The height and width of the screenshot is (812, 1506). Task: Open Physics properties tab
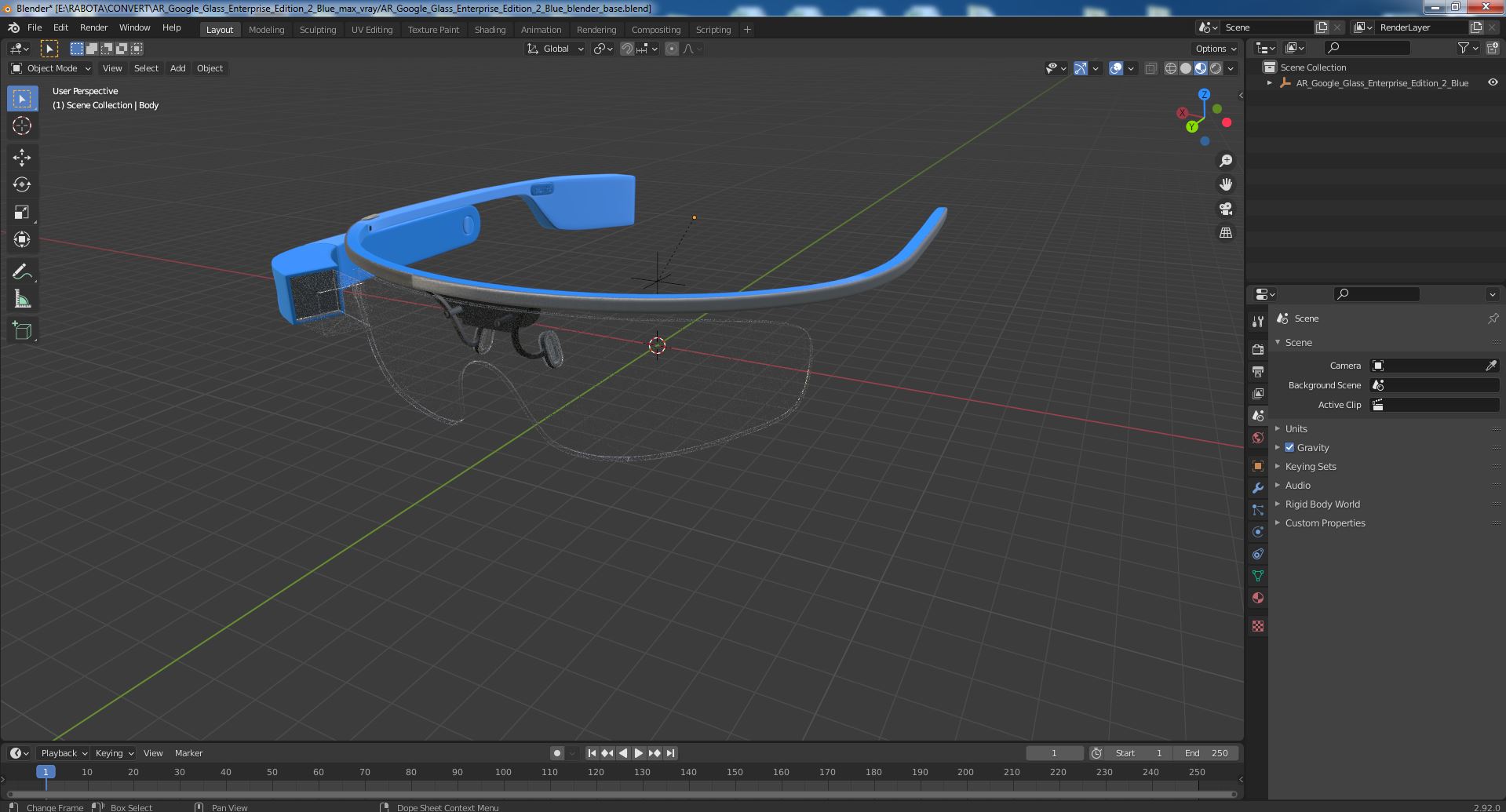coord(1258,532)
